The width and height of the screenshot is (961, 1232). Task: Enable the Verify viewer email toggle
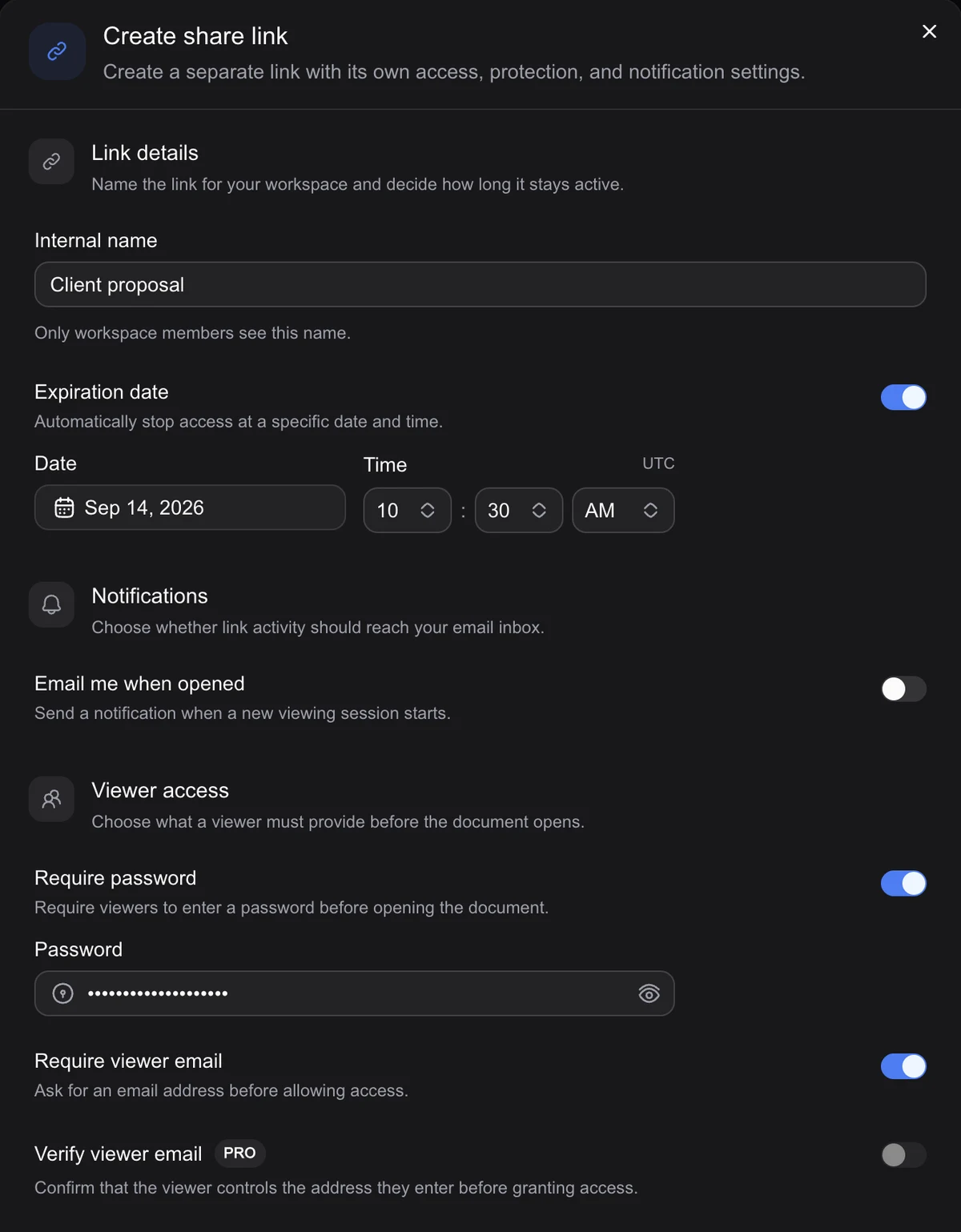coord(903,1154)
